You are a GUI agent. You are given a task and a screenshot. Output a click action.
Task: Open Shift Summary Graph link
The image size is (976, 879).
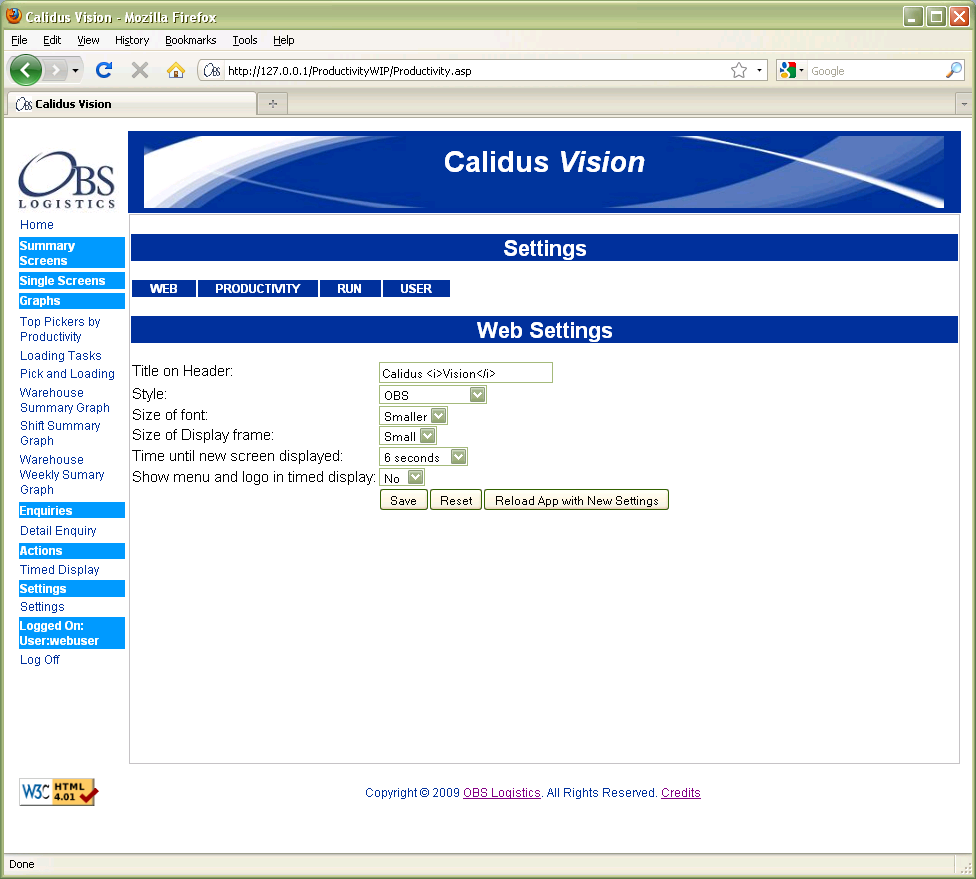[60, 433]
